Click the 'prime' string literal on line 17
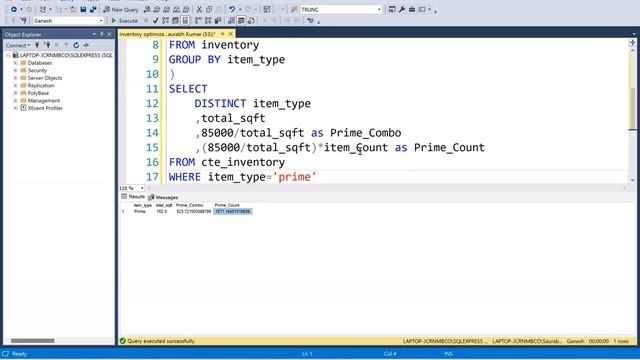The image size is (640, 360). click(294, 177)
